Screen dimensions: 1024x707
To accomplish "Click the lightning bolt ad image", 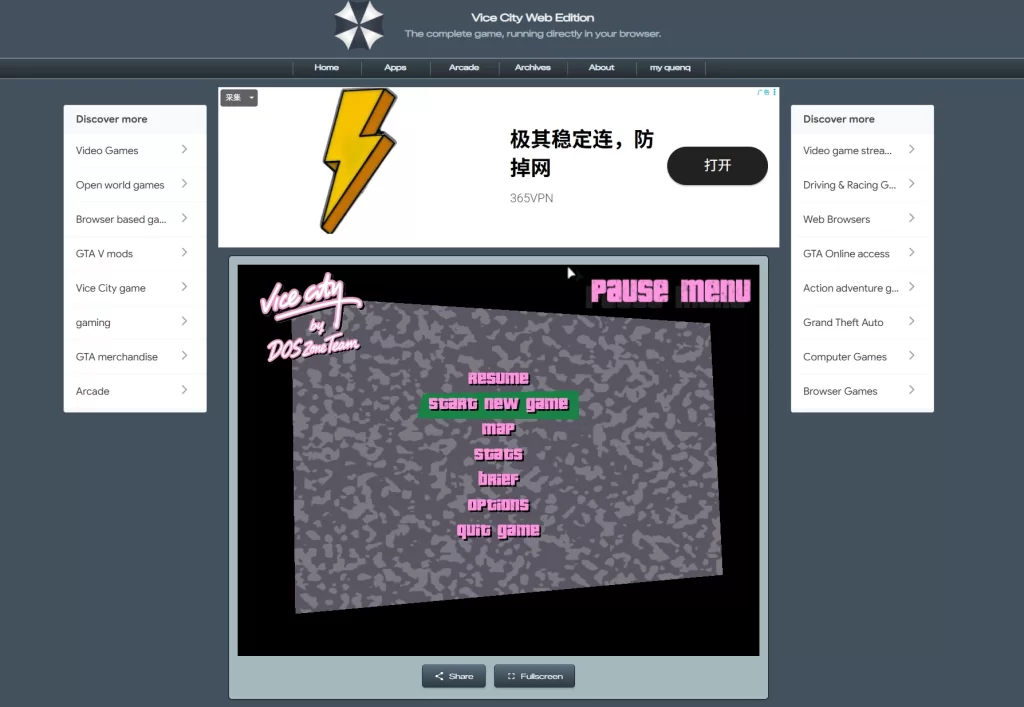I will [x=358, y=161].
